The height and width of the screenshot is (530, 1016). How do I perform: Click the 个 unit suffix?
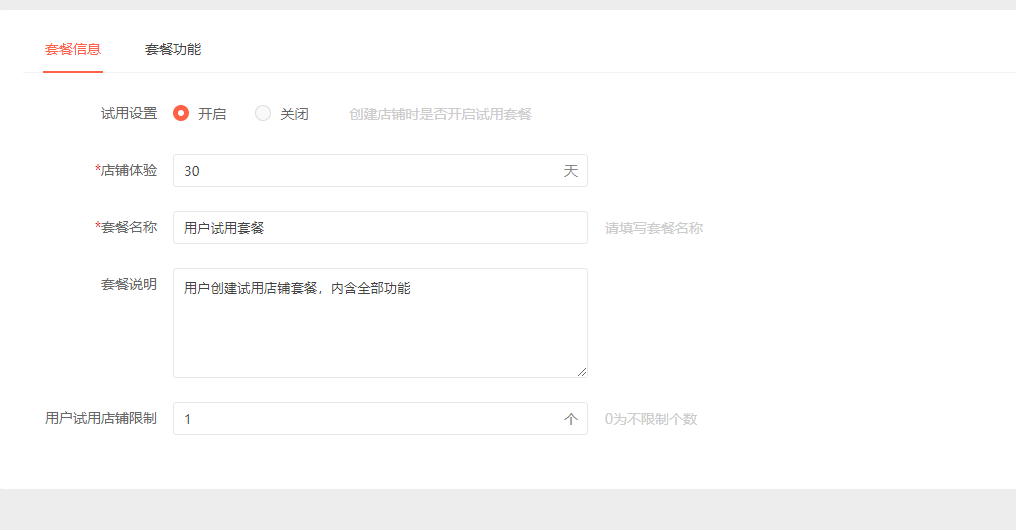pyautogui.click(x=570, y=419)
